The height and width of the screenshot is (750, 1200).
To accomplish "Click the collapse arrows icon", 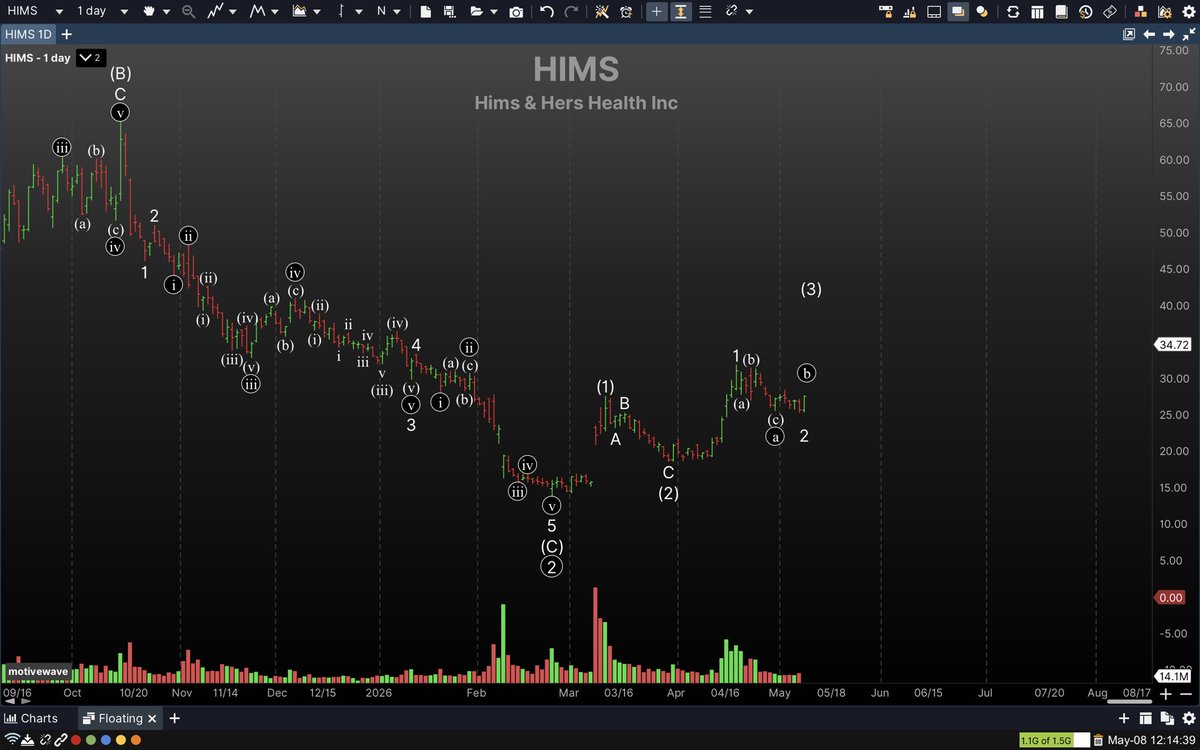I will pos(1188,34).
